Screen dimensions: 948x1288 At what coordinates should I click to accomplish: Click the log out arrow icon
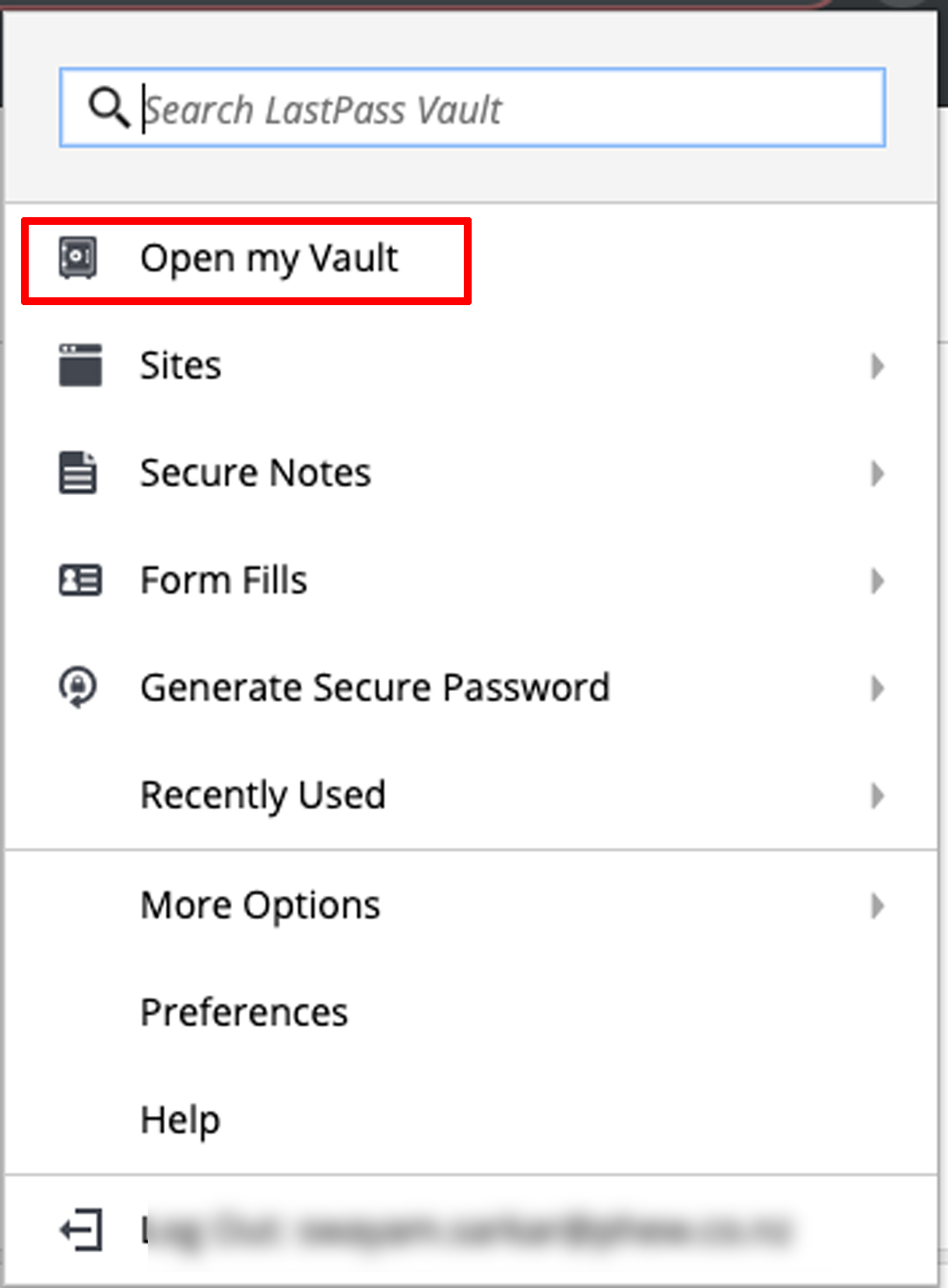tap(82, 1230)
